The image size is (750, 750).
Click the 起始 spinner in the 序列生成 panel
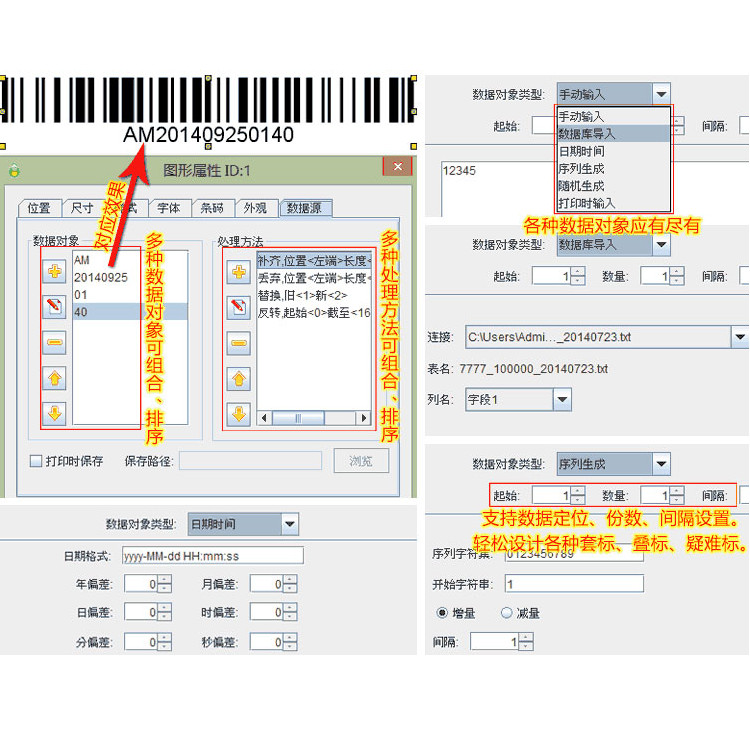click(x=558, y=495)
